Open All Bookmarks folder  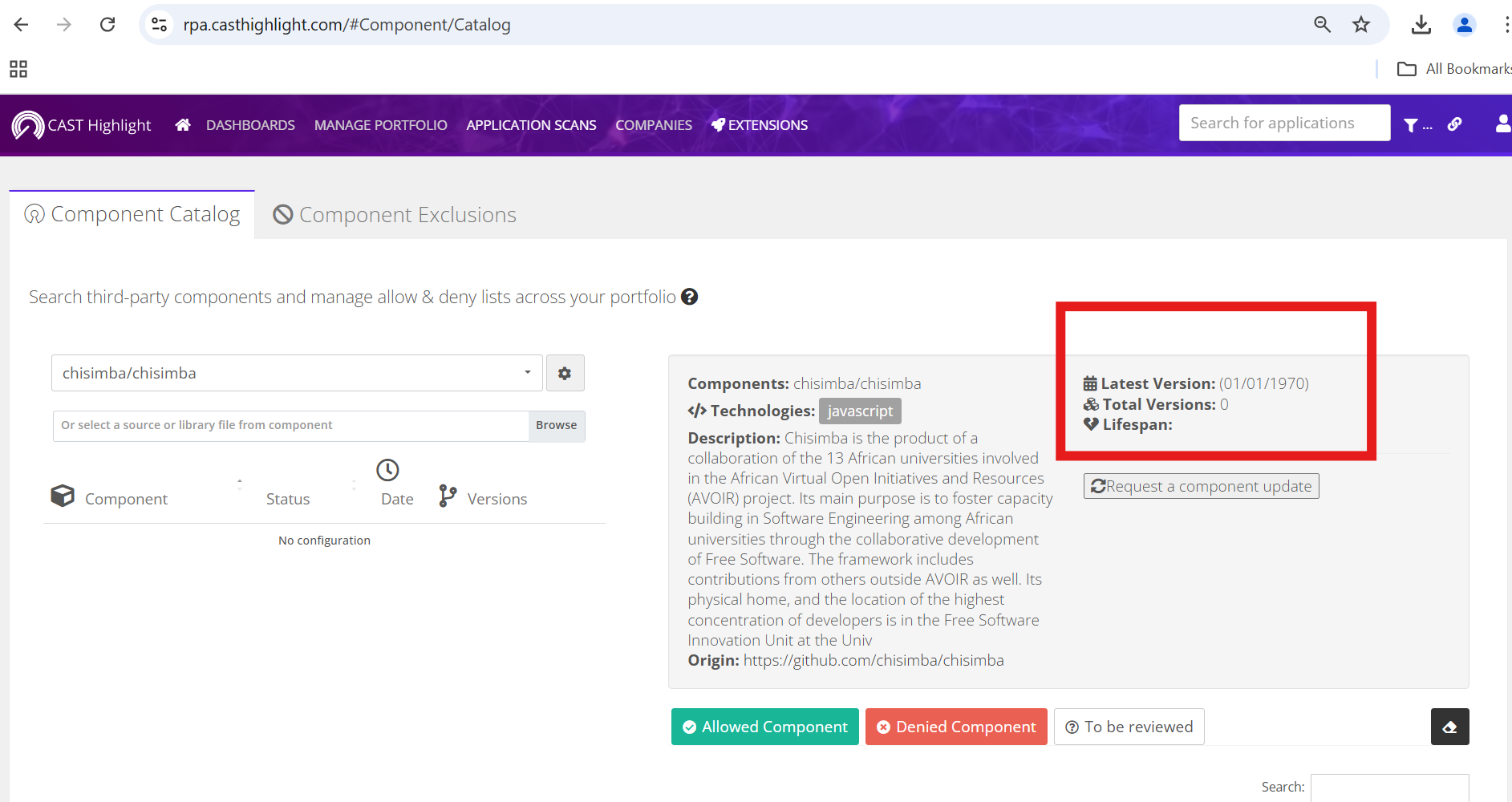tap(1453, 69)
